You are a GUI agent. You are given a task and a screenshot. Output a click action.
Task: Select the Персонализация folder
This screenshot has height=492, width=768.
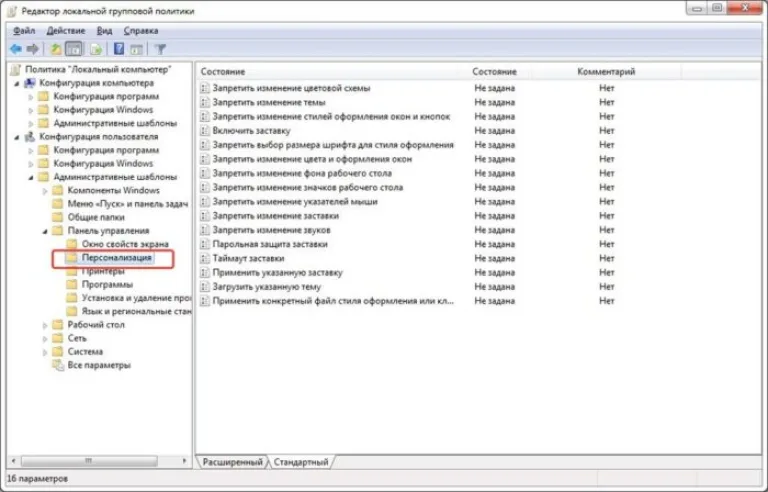(117, 258)
